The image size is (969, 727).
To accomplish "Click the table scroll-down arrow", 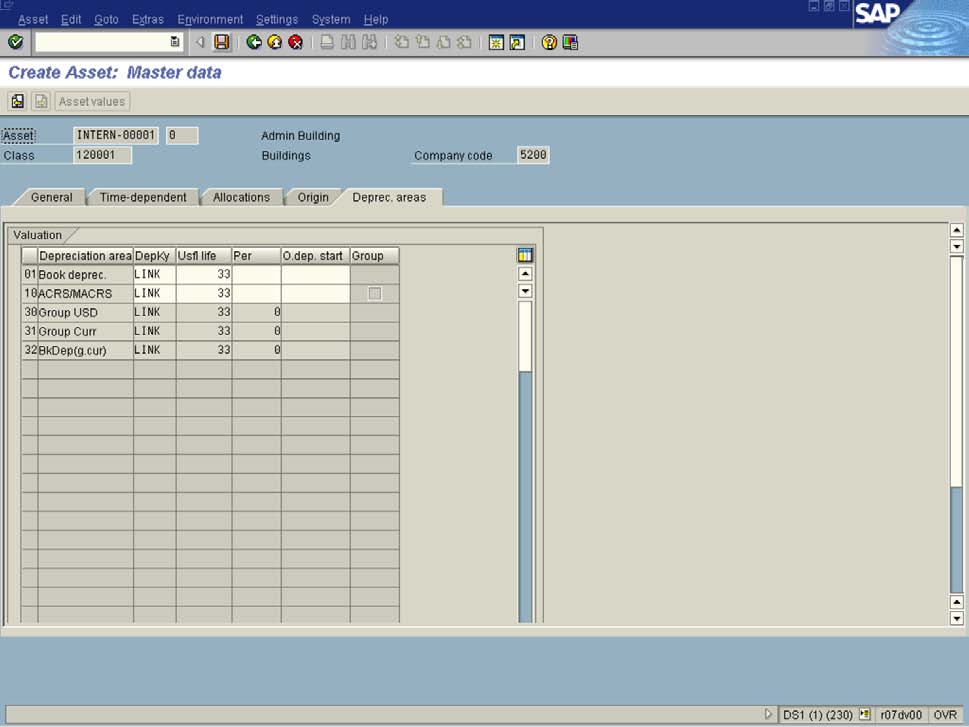I will [x=524, y=290].
